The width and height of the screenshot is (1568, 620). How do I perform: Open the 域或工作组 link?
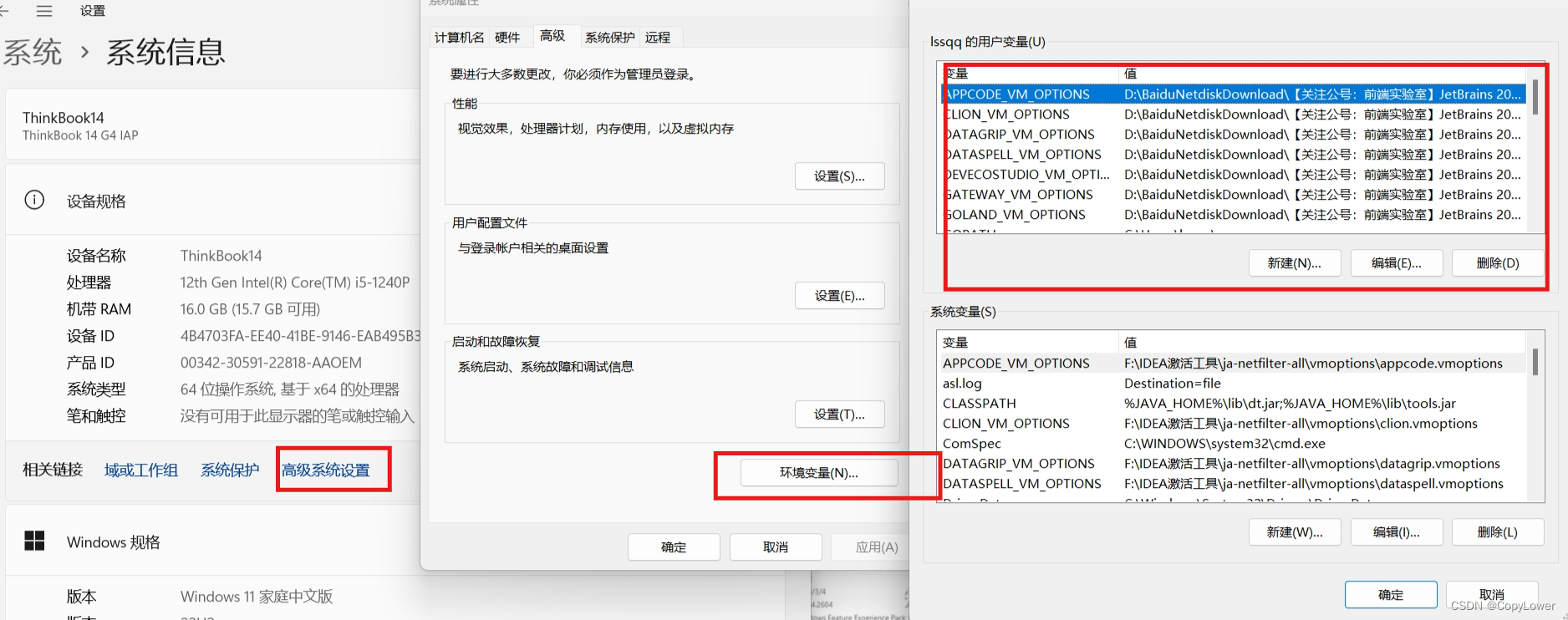pos(141,470)
